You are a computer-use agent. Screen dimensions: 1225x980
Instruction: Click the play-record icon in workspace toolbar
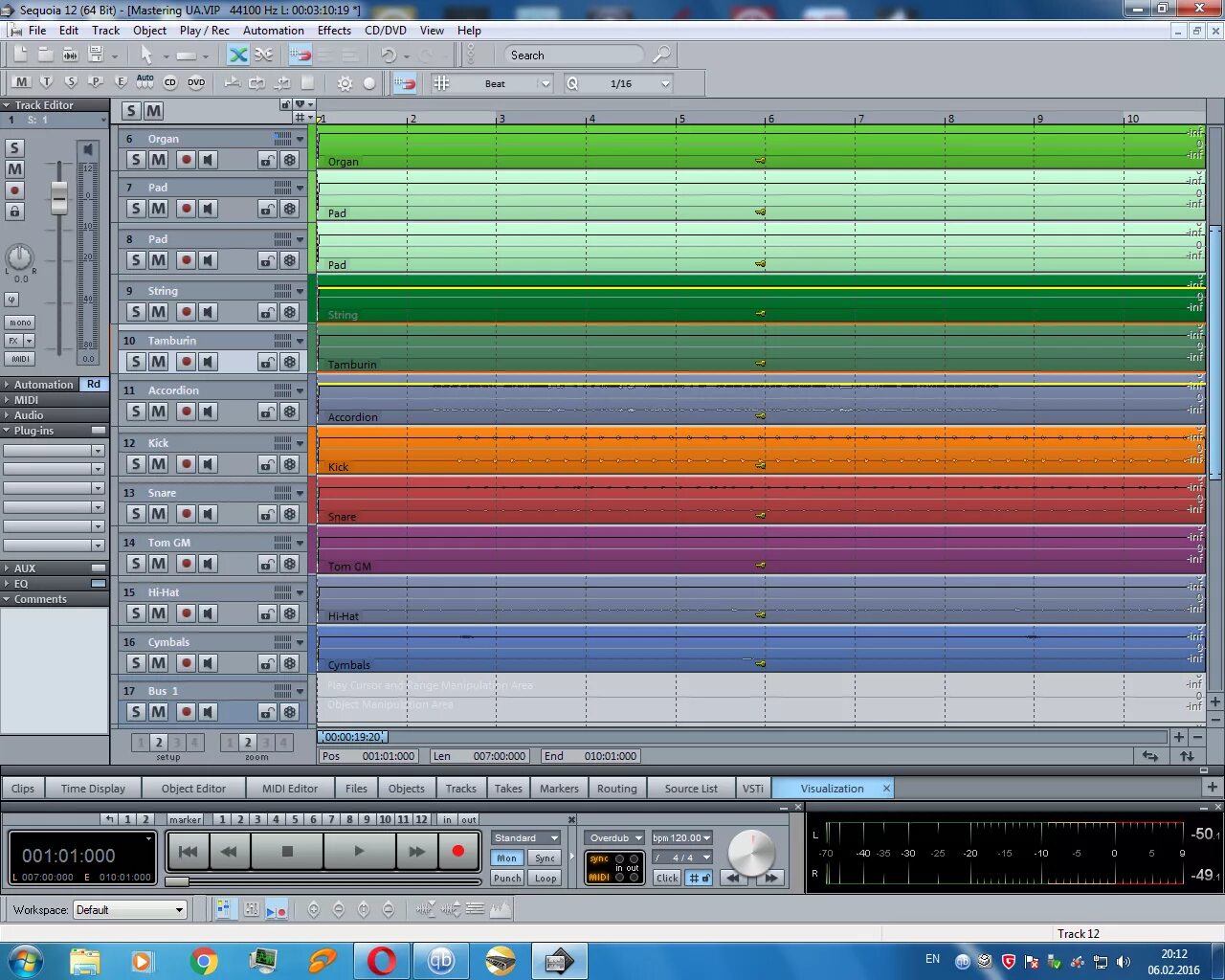[x=276, y=909]
